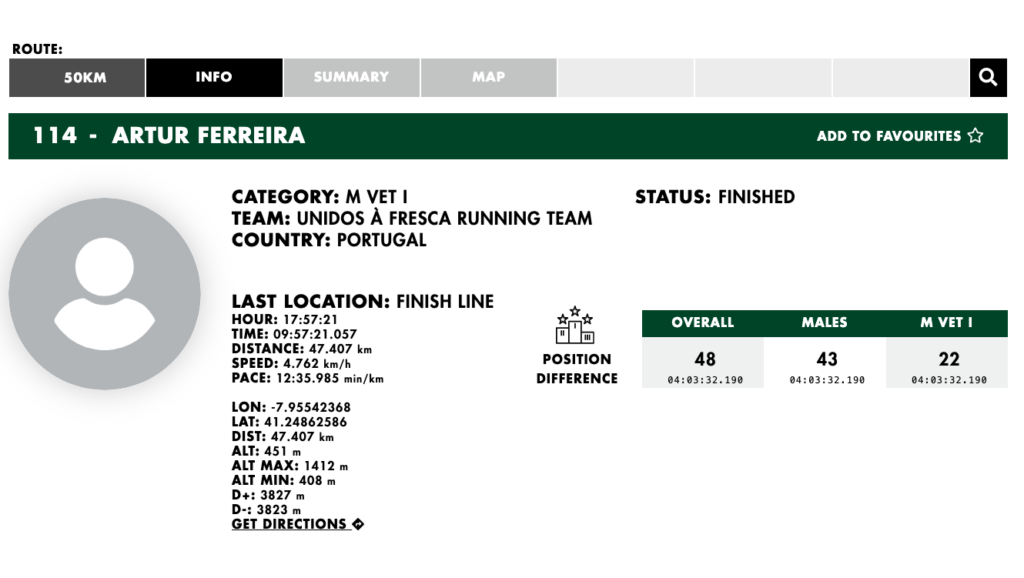Click the favourites star icon
Screen dimensions: 1024x578
976,135
